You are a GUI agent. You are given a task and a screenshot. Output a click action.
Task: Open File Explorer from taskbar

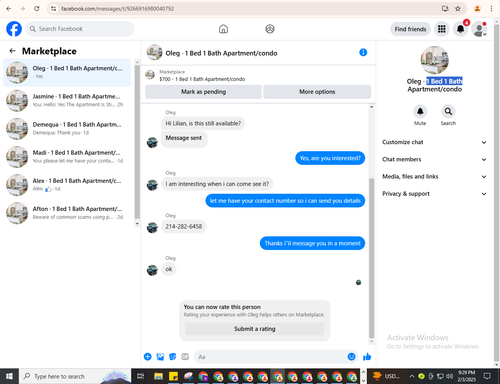(158, 376)
